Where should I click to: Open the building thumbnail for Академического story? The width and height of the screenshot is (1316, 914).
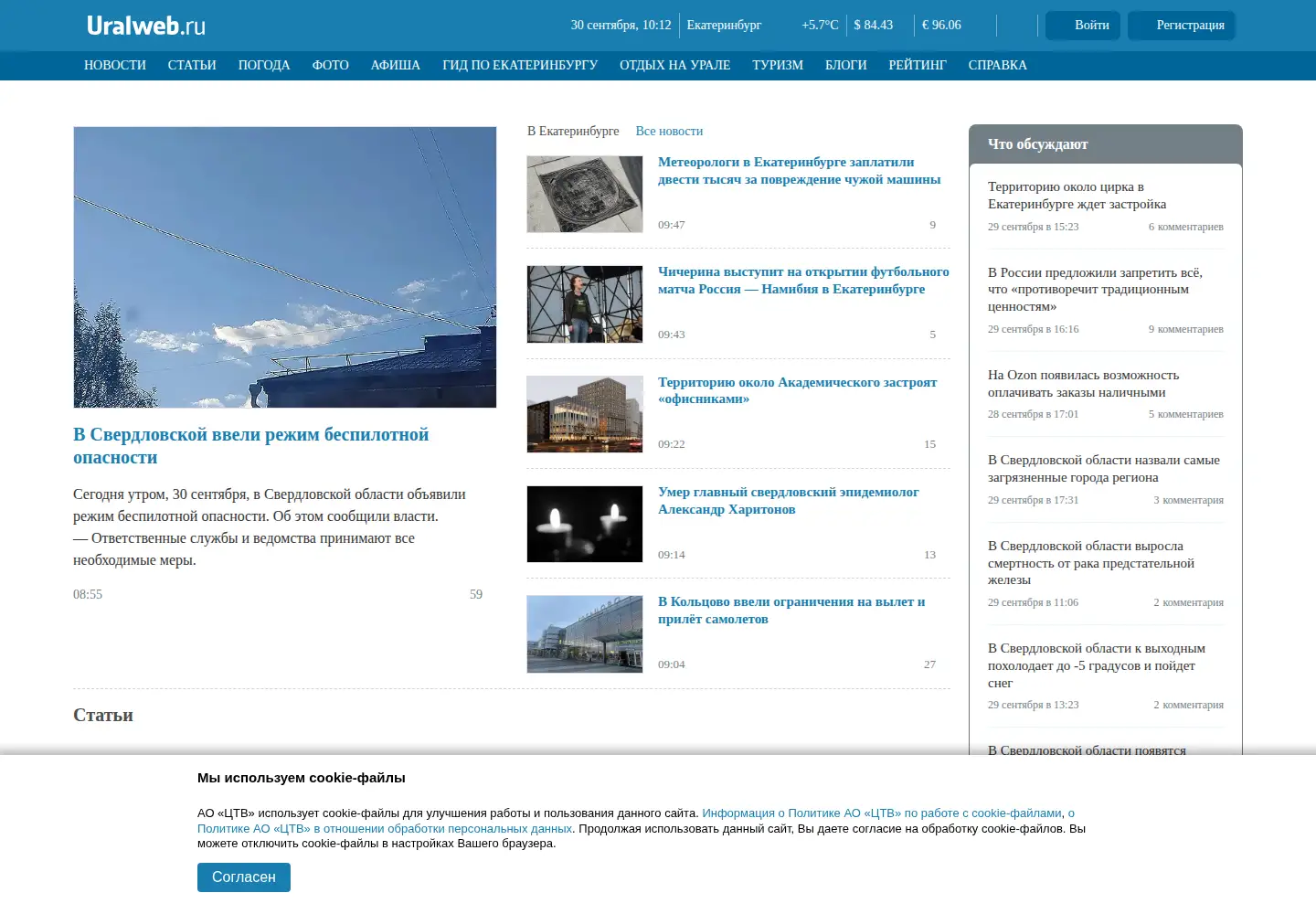585,414
